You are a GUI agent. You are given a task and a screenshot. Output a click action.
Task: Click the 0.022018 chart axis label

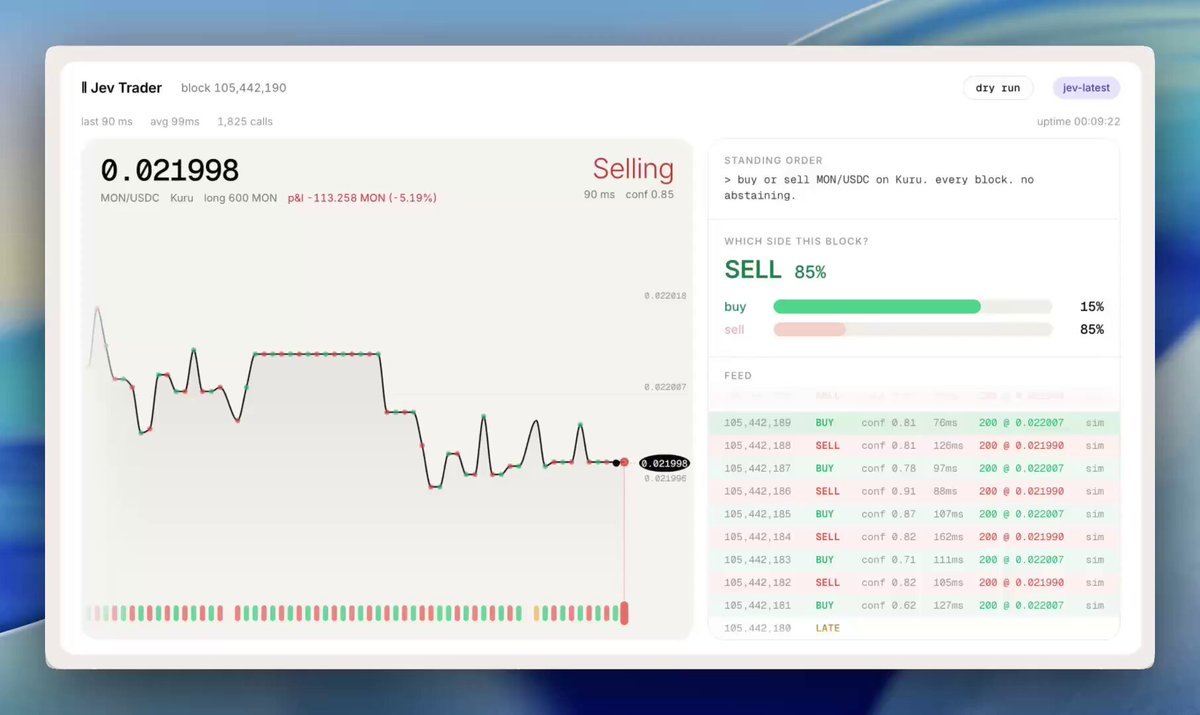coord(665,296)
